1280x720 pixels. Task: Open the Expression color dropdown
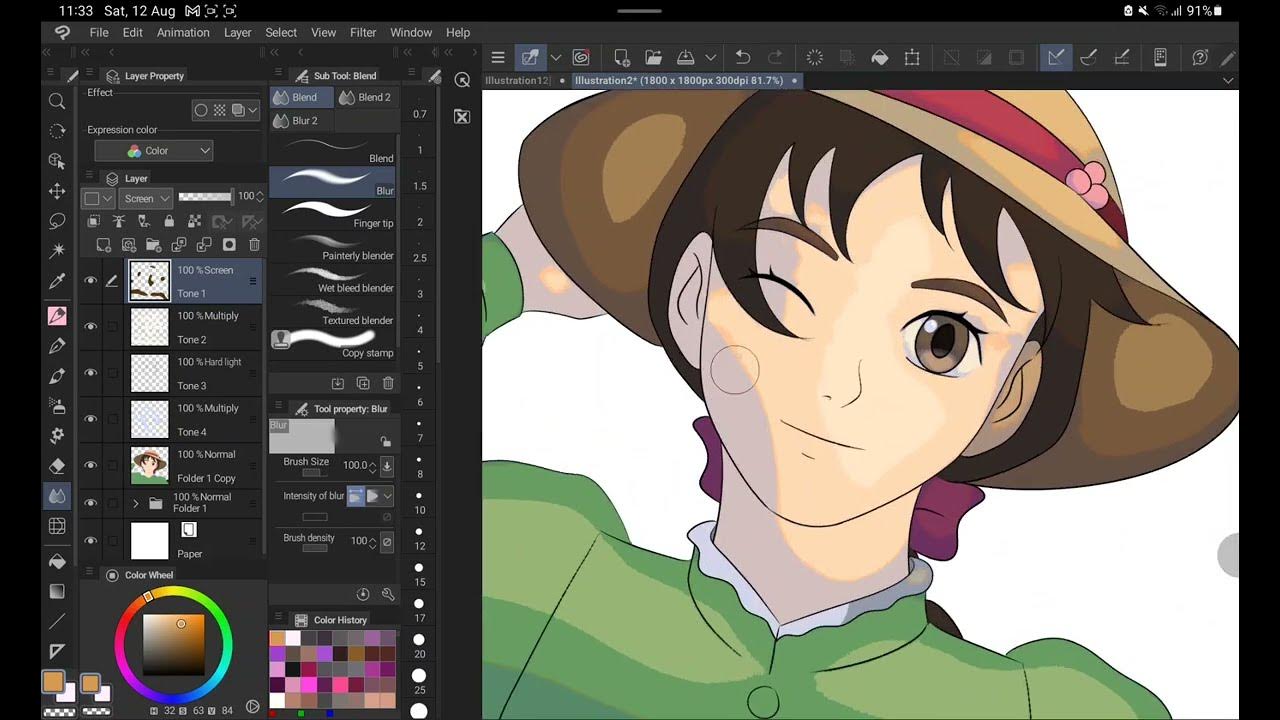pyautogui.click(x=154, y=151)
